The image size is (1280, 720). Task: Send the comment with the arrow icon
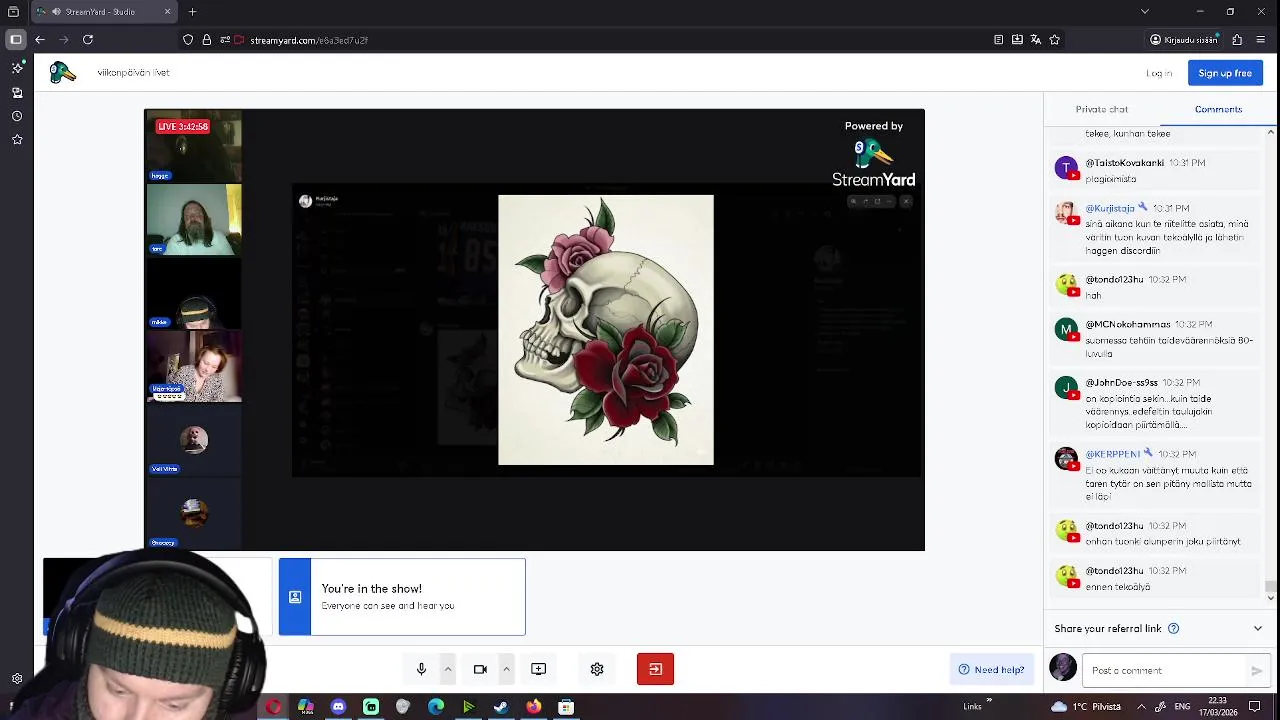pyautogui.click(x=1256, y=671)
